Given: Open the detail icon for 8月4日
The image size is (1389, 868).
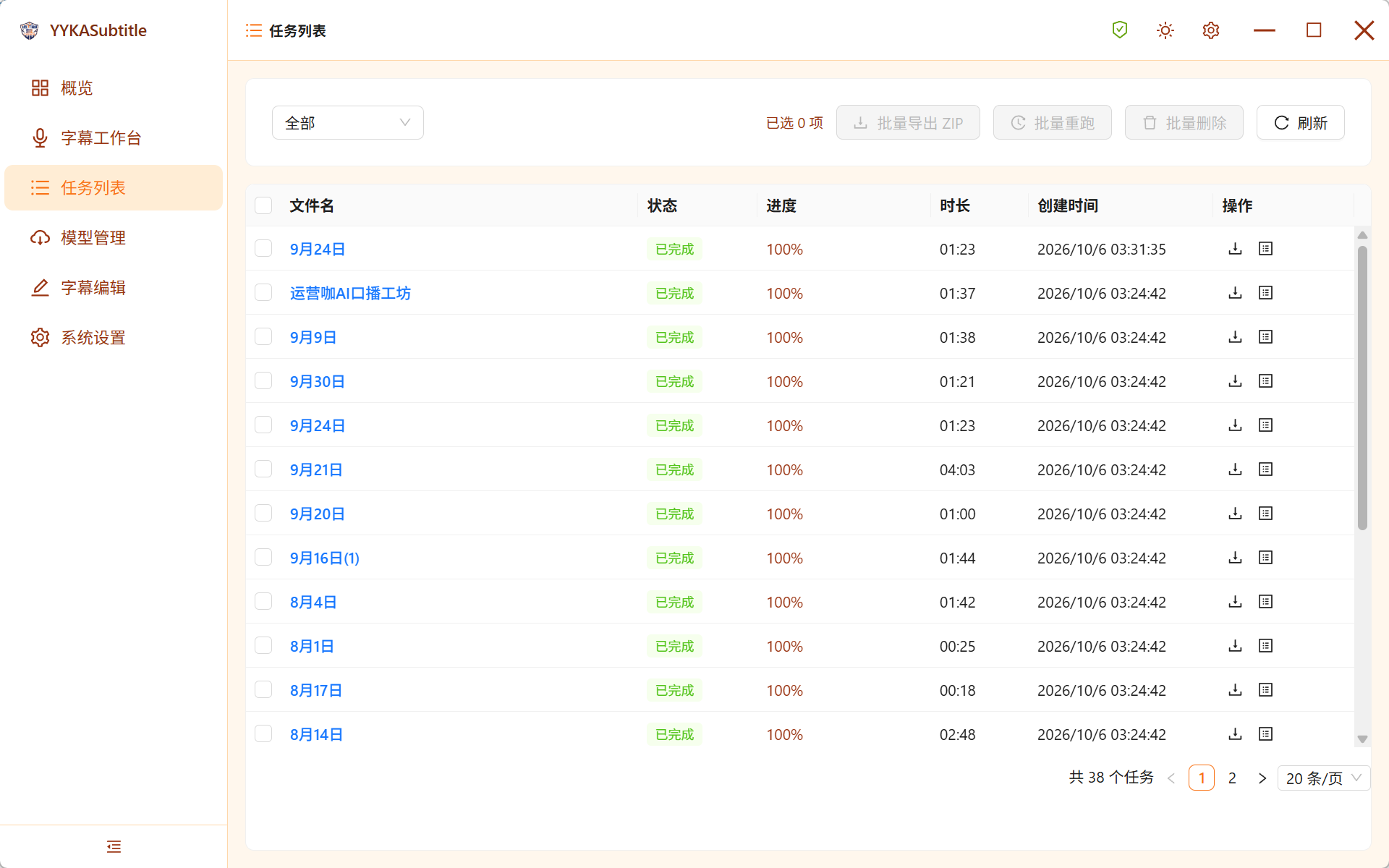Looking at the screenshot, I should click(x=1265, y=602).
